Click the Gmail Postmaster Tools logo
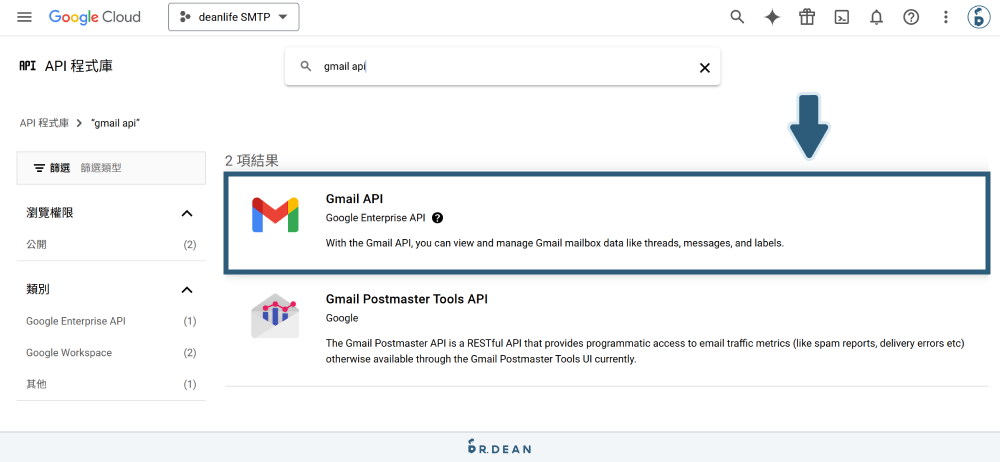The height and width of the screenshot is (462, 1000). [276, 315]
